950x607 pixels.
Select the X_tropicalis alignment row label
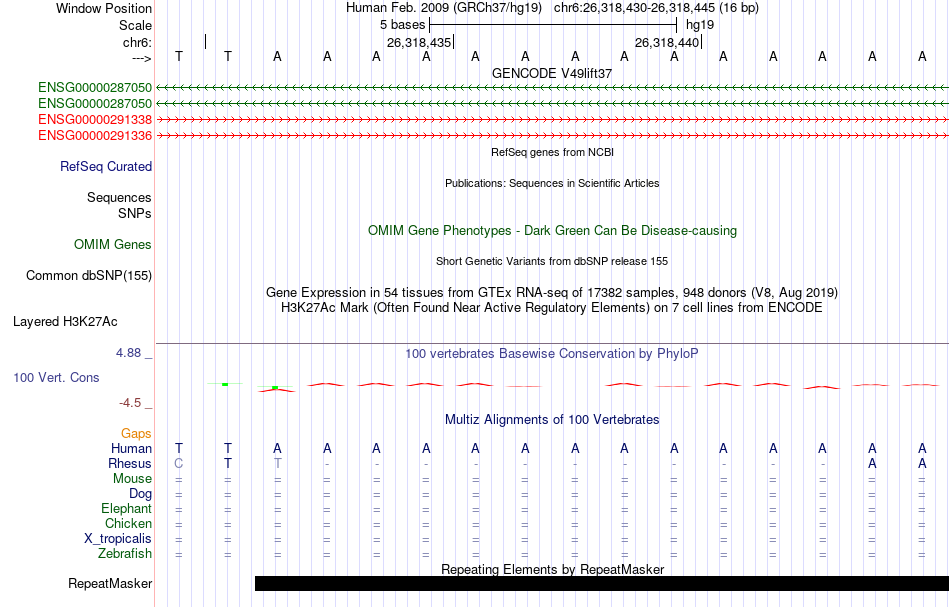pyautogui.click(x=118, y=539)
